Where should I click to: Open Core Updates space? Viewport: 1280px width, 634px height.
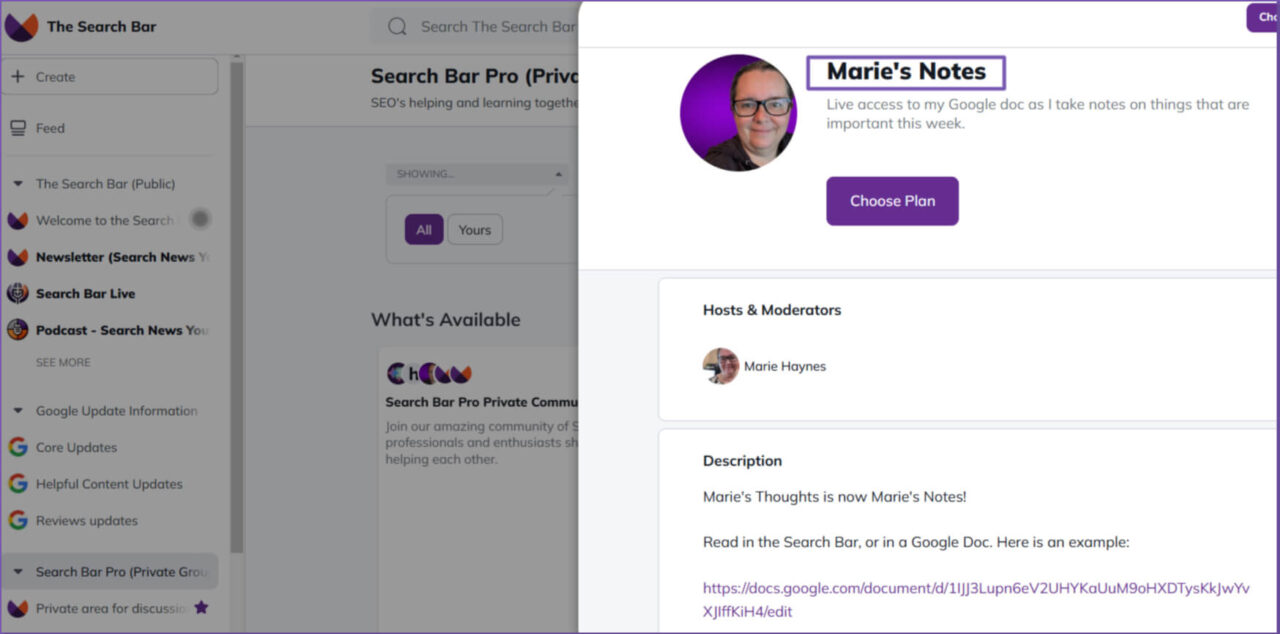pos(76,447)
